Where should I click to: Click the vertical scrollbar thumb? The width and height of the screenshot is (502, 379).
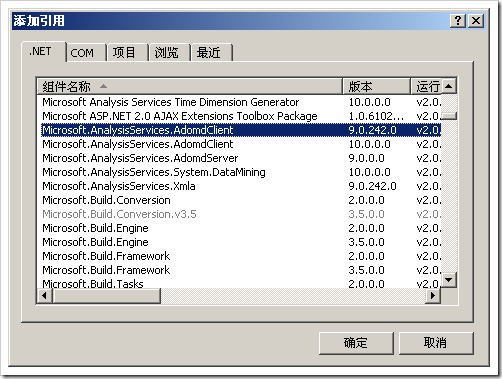(x=449, y=116)
